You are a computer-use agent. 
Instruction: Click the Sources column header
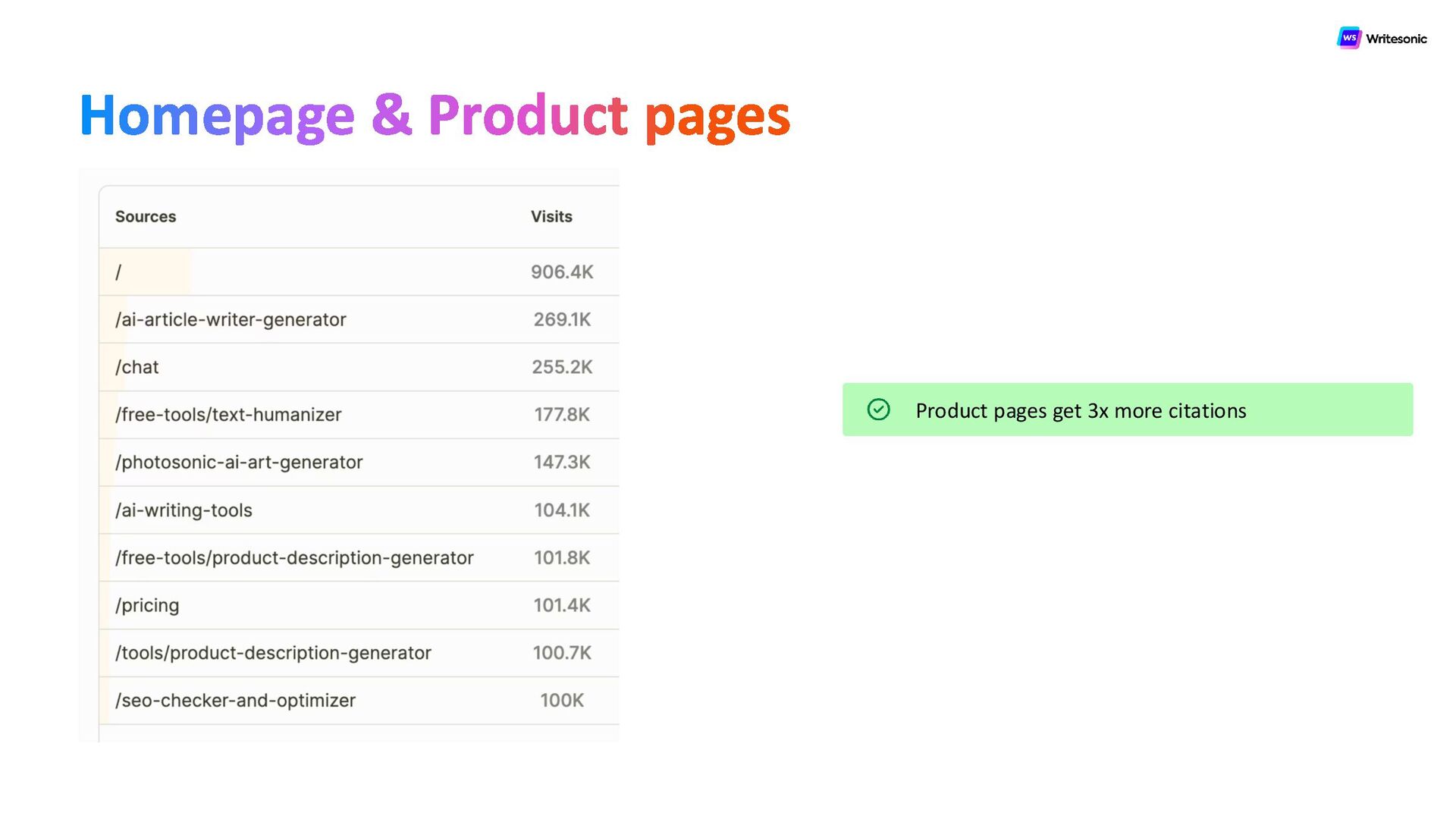point(146,217)
